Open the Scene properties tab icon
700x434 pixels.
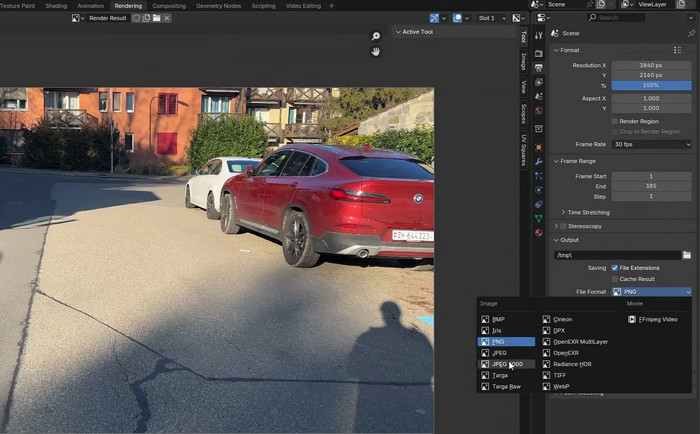click(539, 96)
